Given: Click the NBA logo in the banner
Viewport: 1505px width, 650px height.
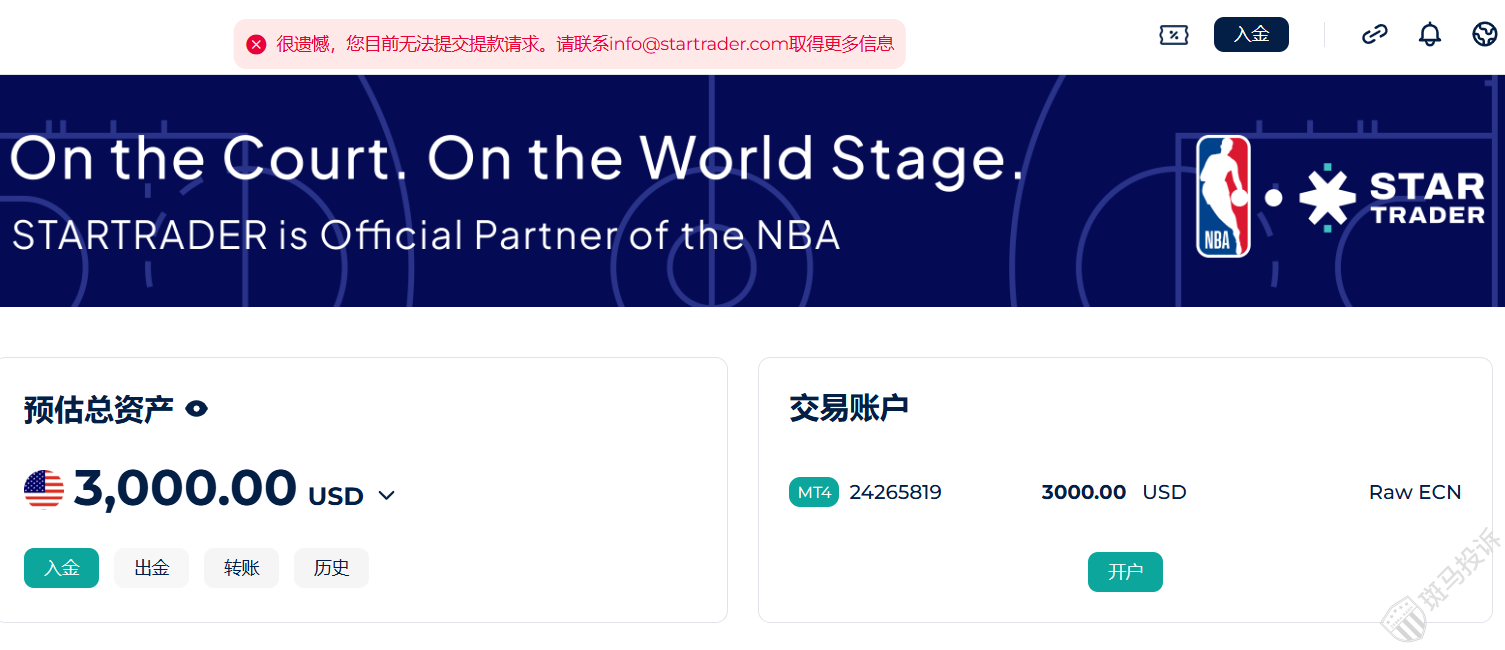Looking at the screenshot, I should [x=1223, y=196].
